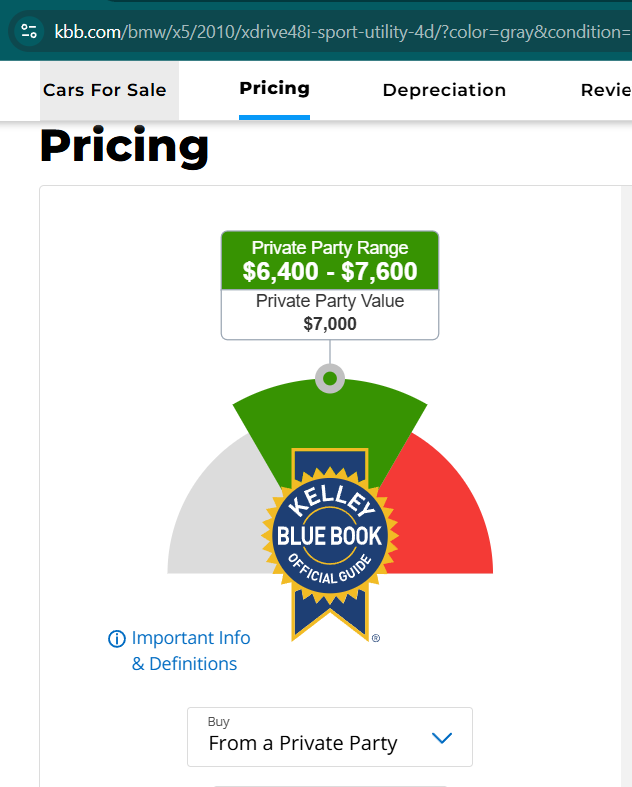Viewport: 632px width, 787px height.
Task: Click the circular marker atop the gauge
Action: coord(330,379)
